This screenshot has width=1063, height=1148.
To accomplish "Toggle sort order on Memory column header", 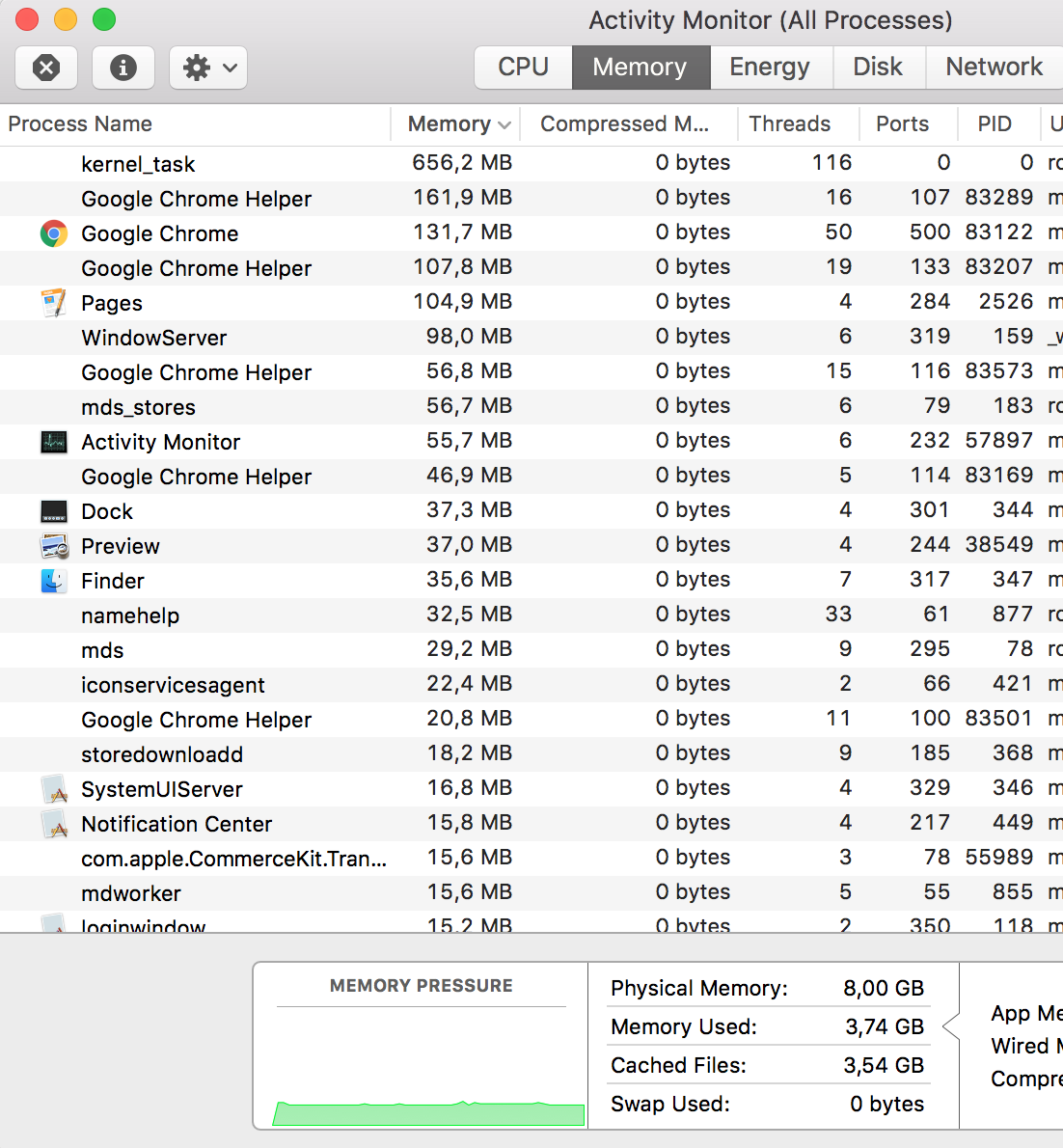I will click(455, 124).
